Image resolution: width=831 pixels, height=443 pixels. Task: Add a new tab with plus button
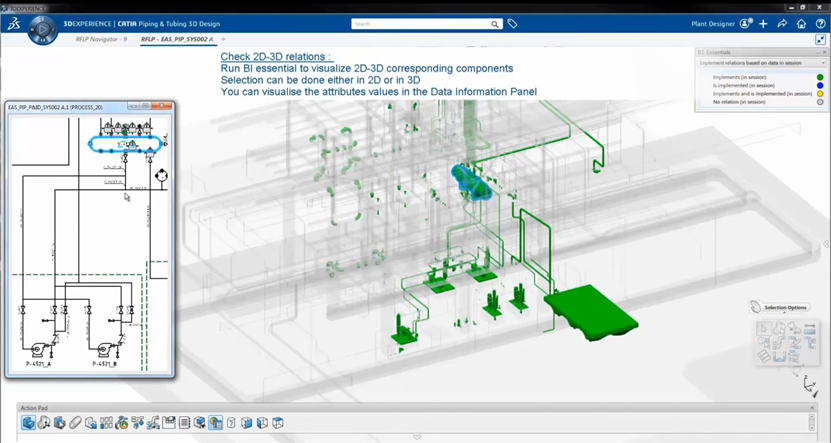click(x=223, y=39)
